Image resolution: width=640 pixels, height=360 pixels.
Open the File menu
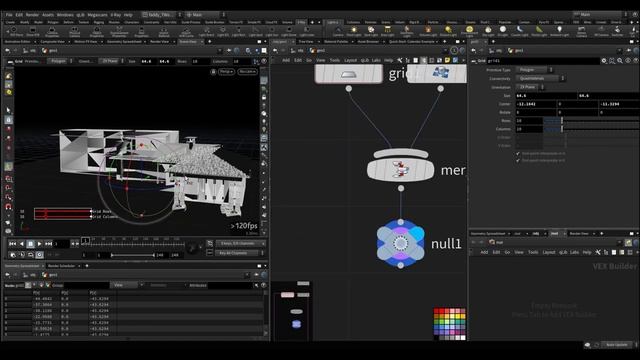(9, 15)
